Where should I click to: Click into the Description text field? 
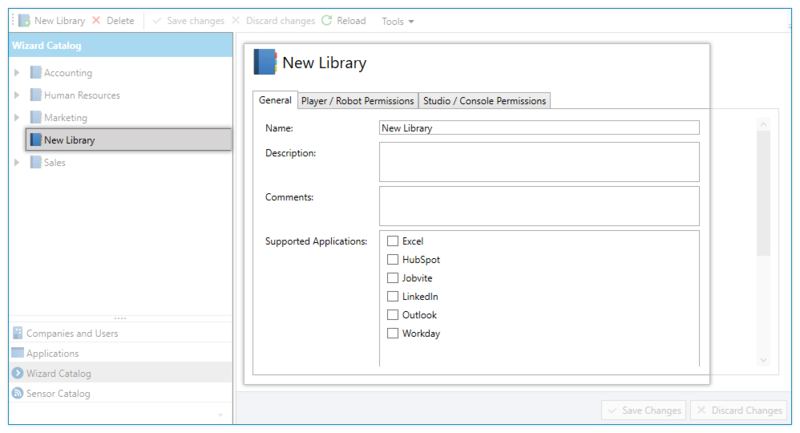pos(539,161)
